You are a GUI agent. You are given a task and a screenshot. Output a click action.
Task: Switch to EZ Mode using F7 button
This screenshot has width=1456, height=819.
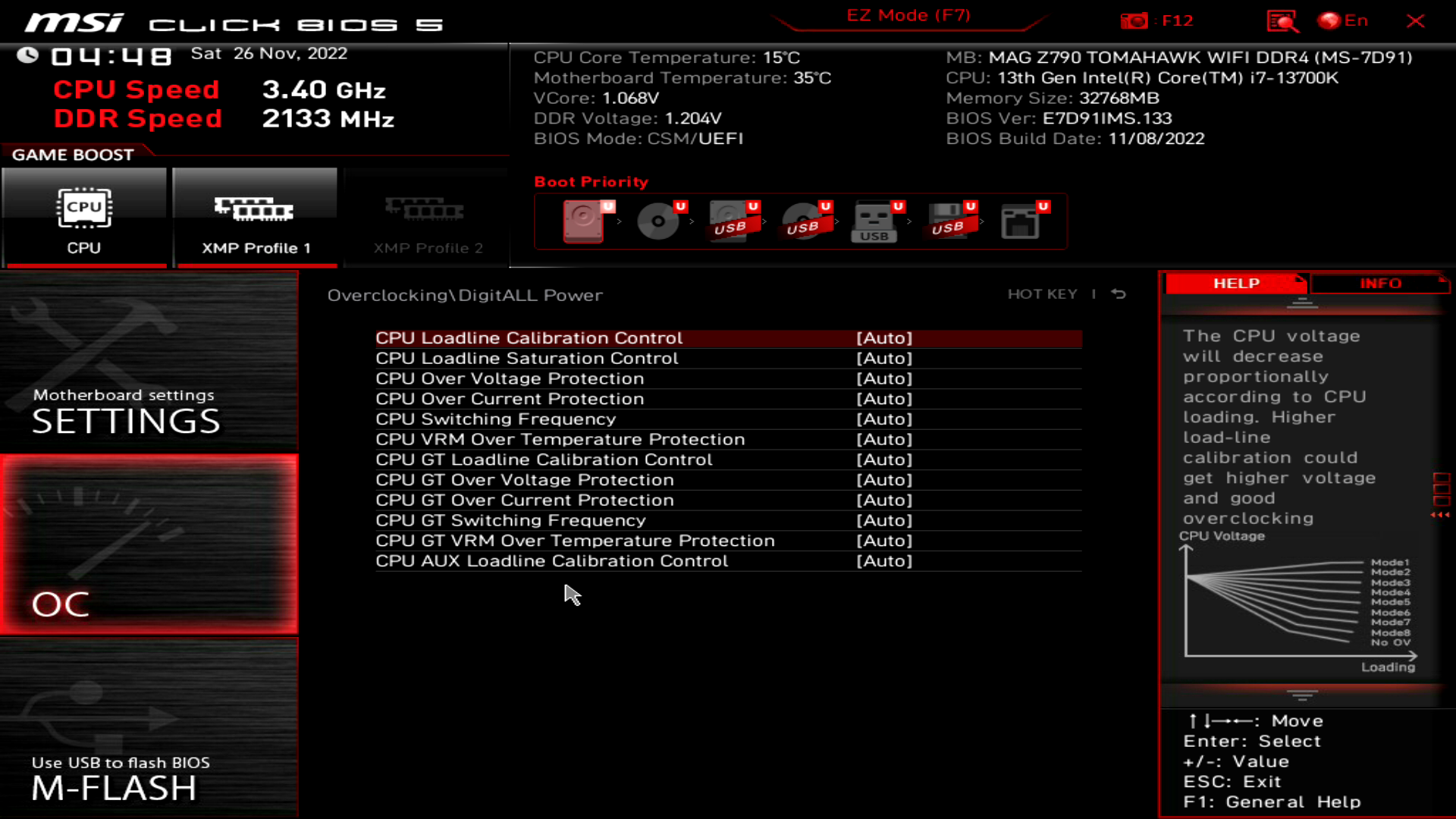pyautogui.click(x=909, y=15)
